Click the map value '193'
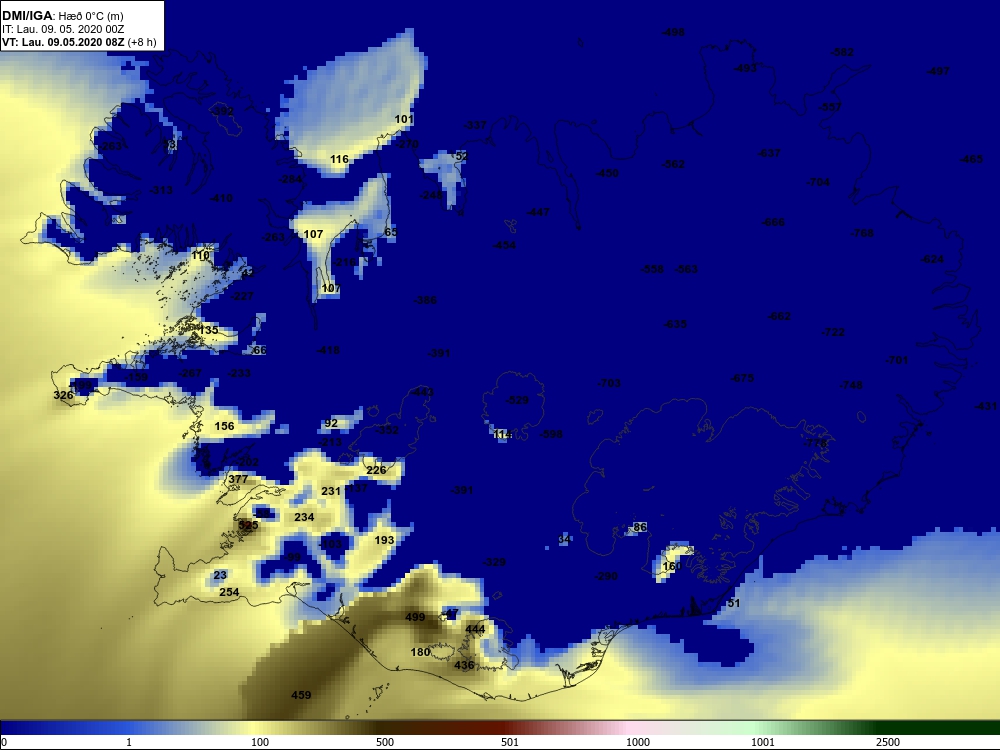 (384, 540)
